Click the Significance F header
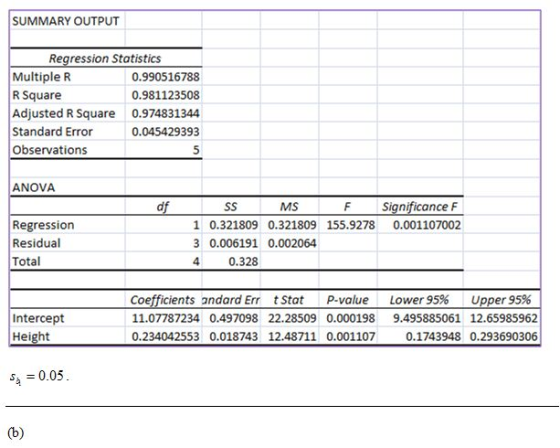This screenshot has height=448, width=560. point(420,206)
